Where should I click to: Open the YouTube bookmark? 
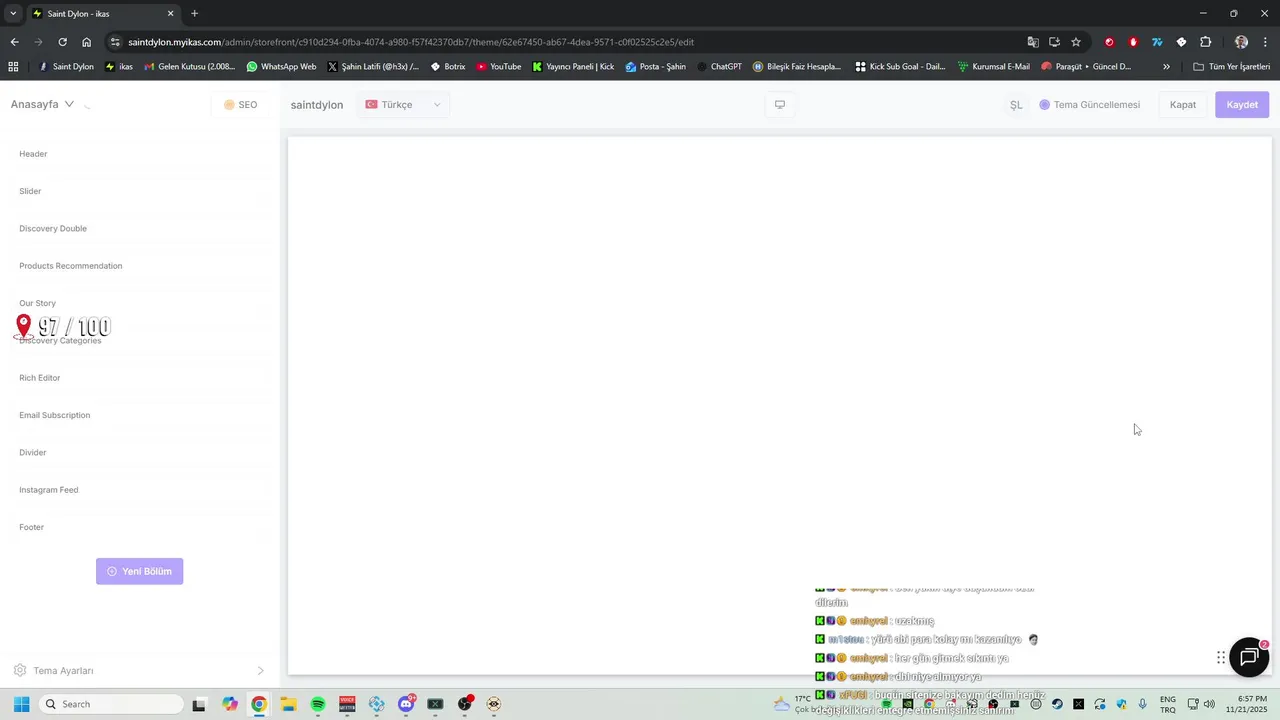[x=499, y=67]
